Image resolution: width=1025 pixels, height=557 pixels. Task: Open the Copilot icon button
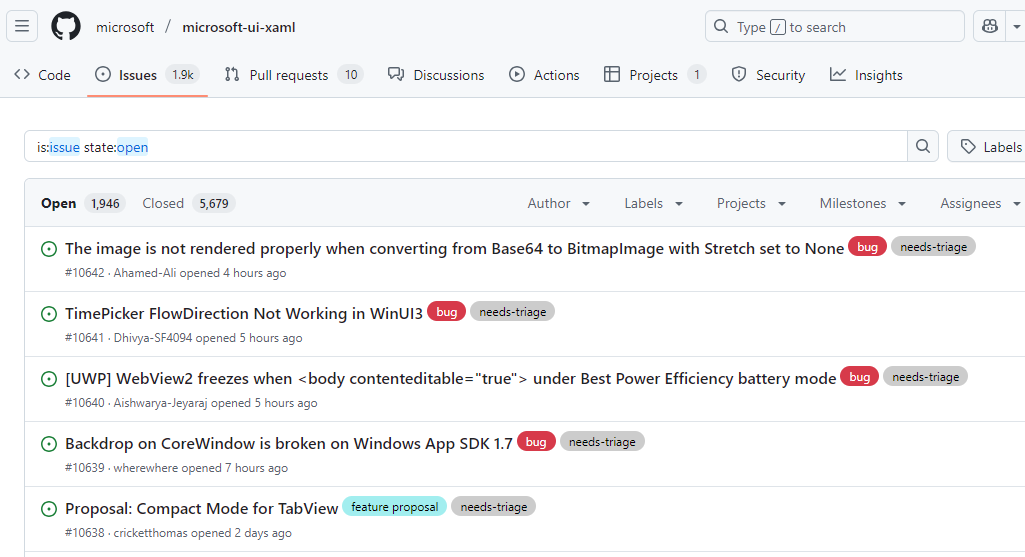pyautogui.click(x=990, y=27)
